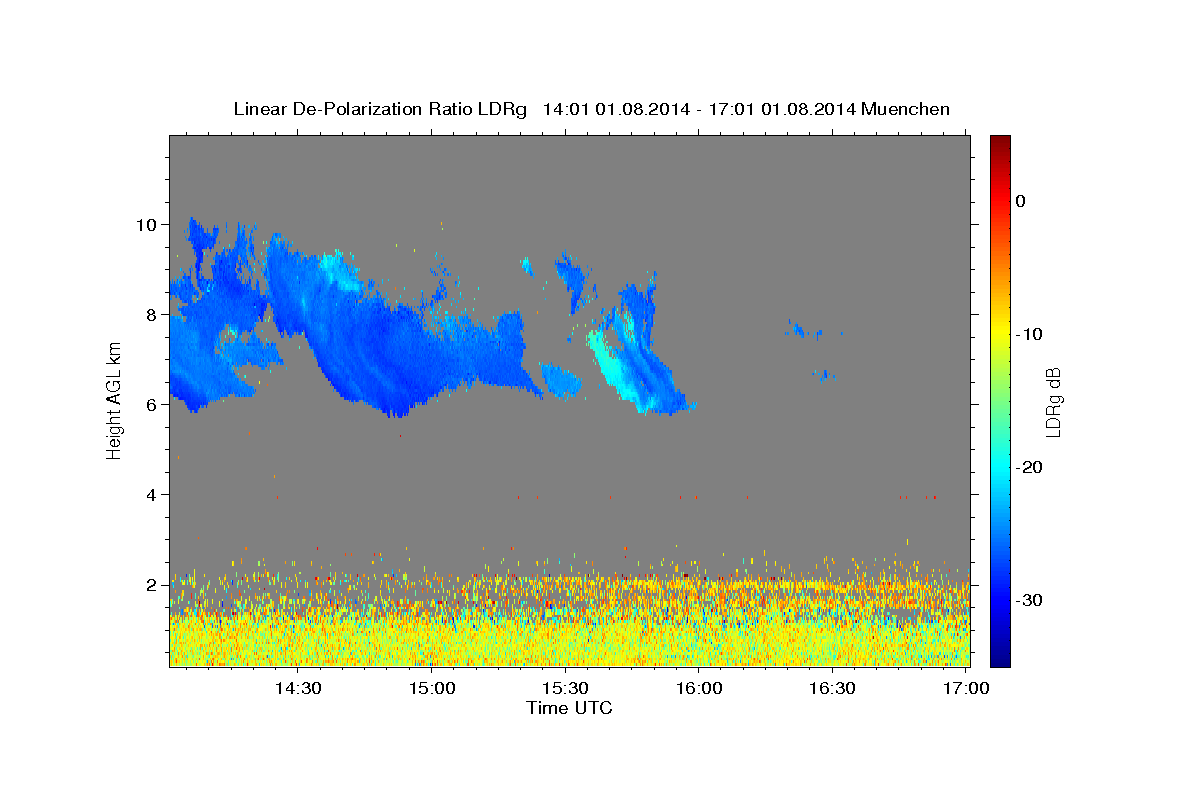Click the 'LDRg dB' colorbar label
This screenshot has width=1200, height=800.
pyautogui.click(x=1052, y=402)
